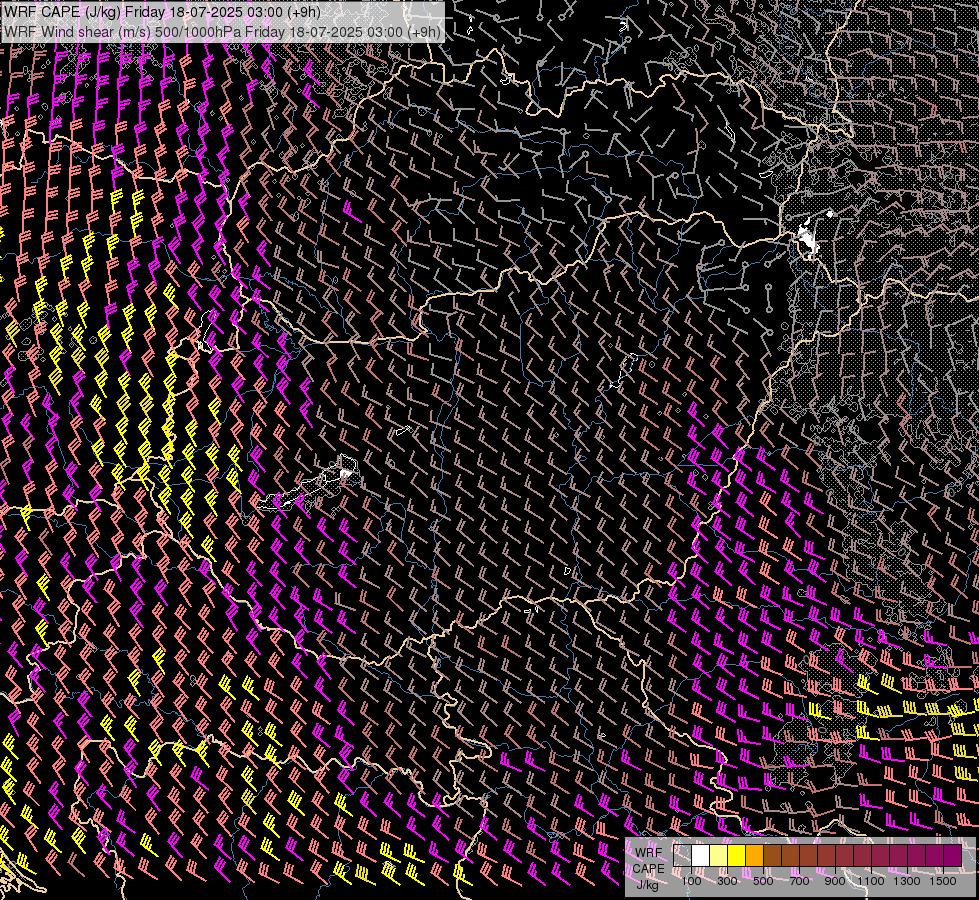Click the '1500' legend label
Viewport: 979px width, 900px height.
(x=943, y=881)
